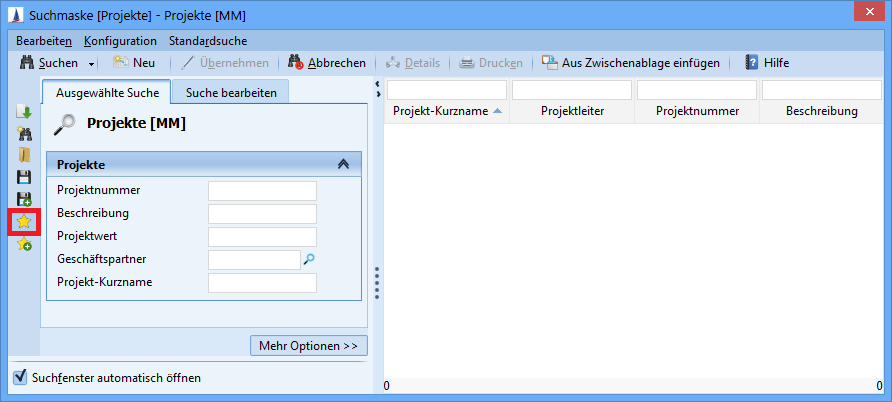Click the sidebar document with green arrow icon
892x402 pixels.
click(24, 112)
